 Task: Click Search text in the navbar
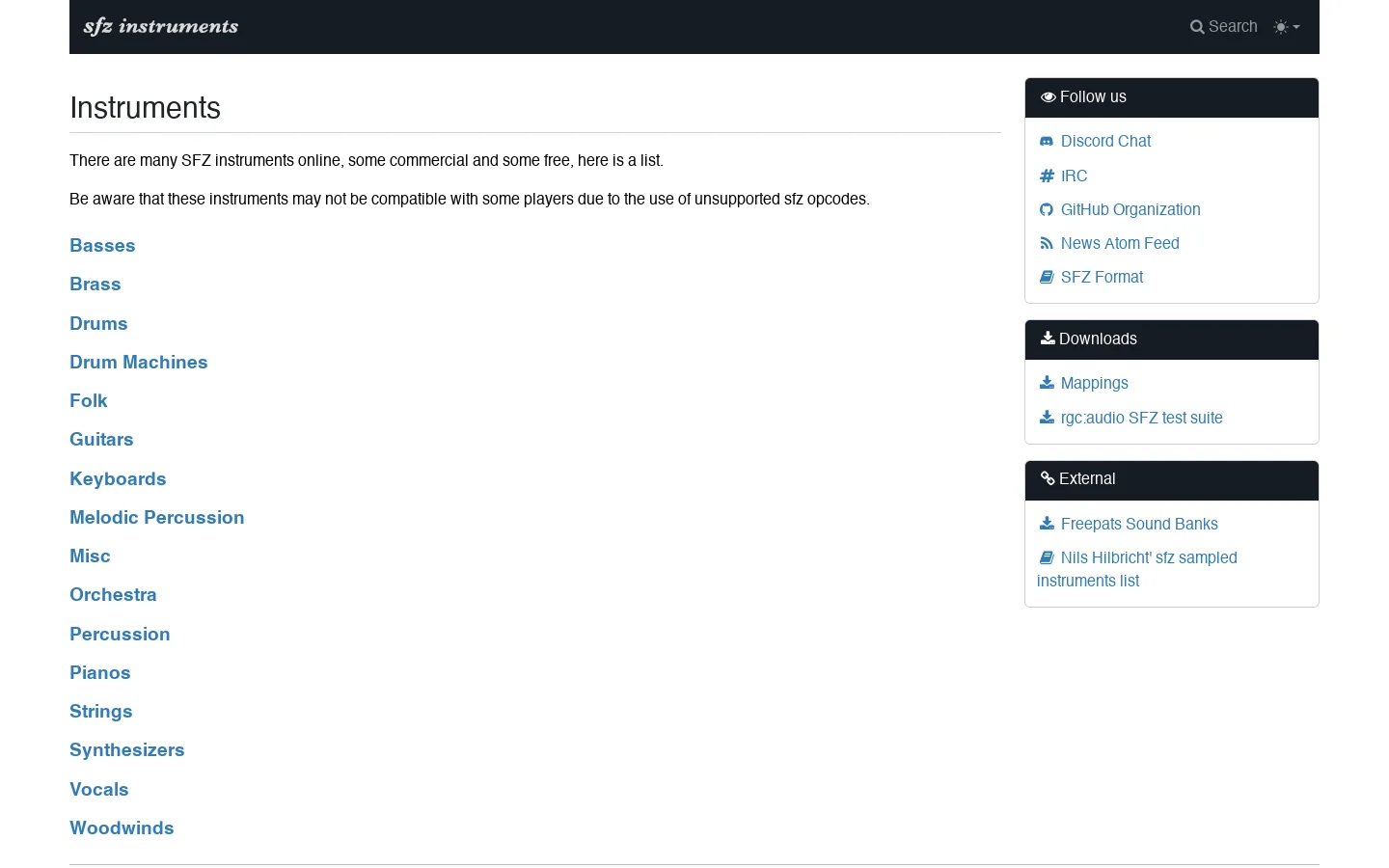click(1233, 27)
